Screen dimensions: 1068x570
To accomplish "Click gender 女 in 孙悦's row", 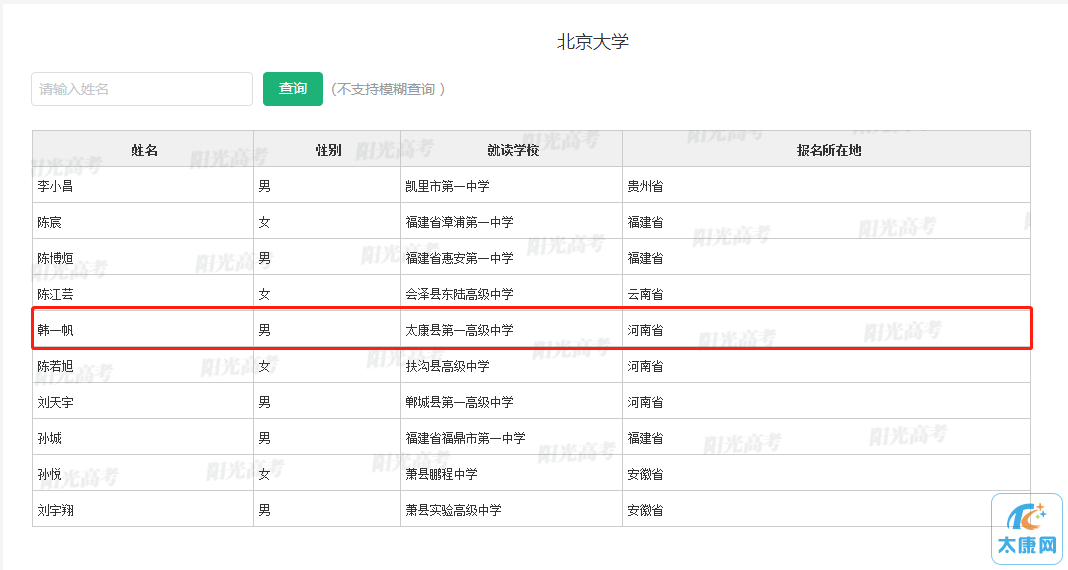I will pos(264,475).
